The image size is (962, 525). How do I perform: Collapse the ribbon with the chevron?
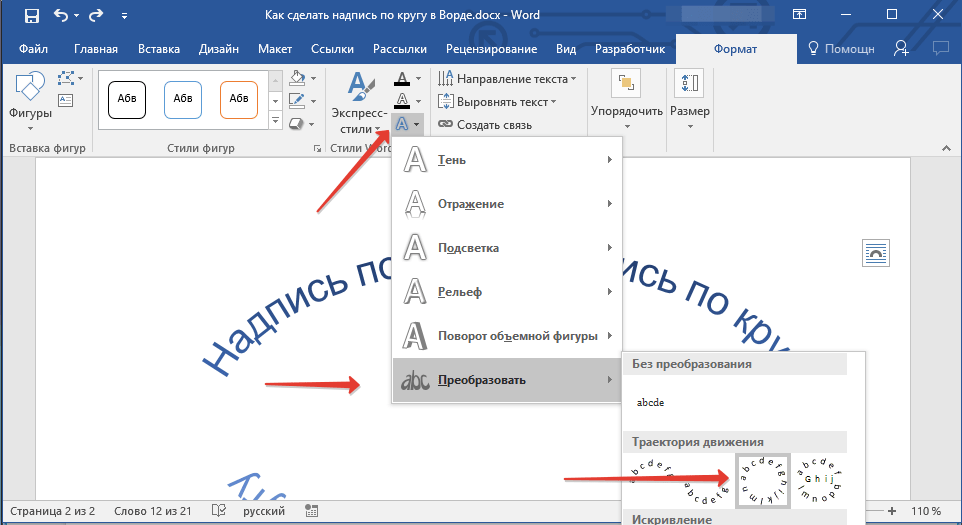pos(945,148)
